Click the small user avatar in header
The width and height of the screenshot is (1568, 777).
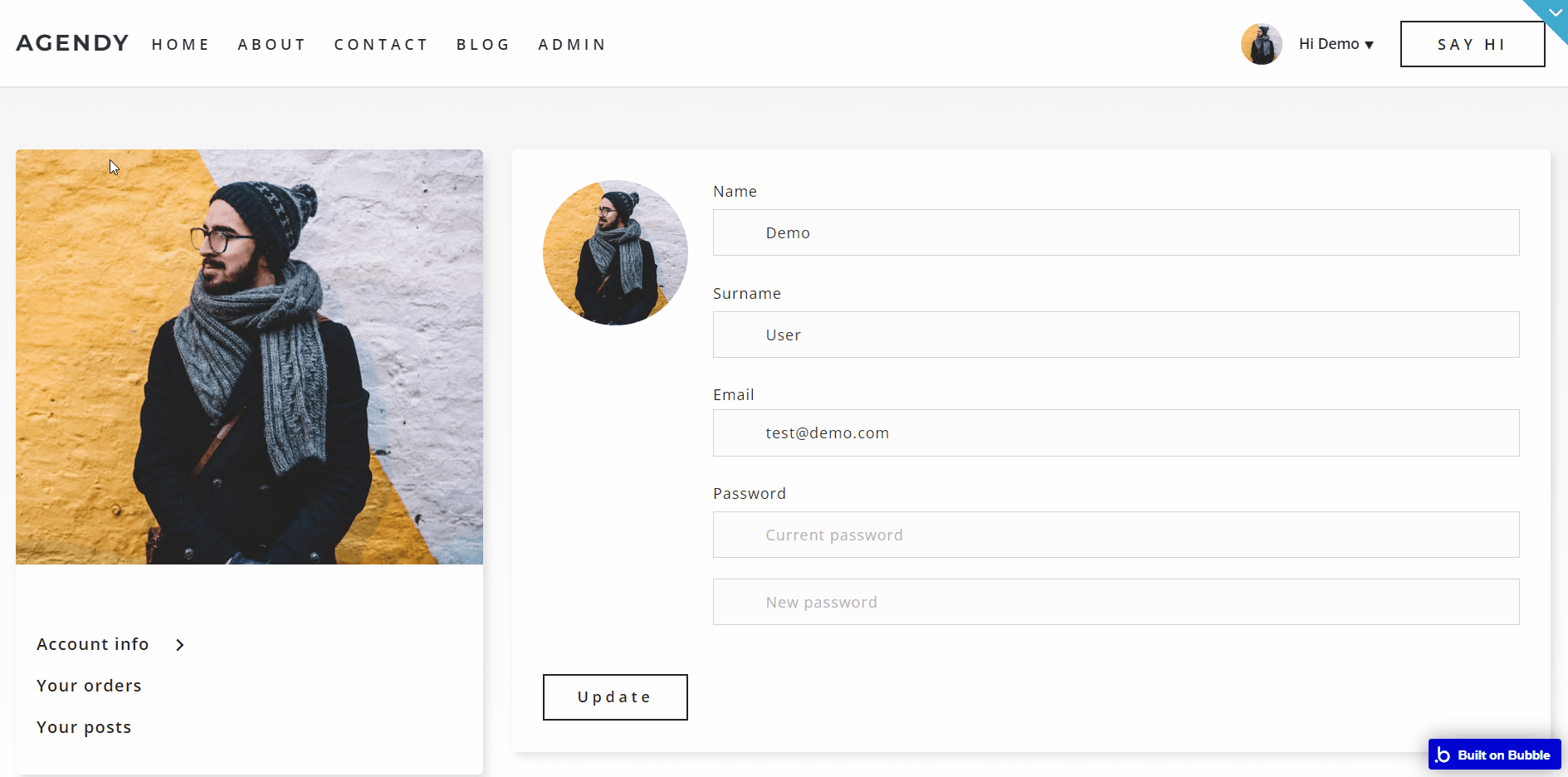[x=1261, y=44]
